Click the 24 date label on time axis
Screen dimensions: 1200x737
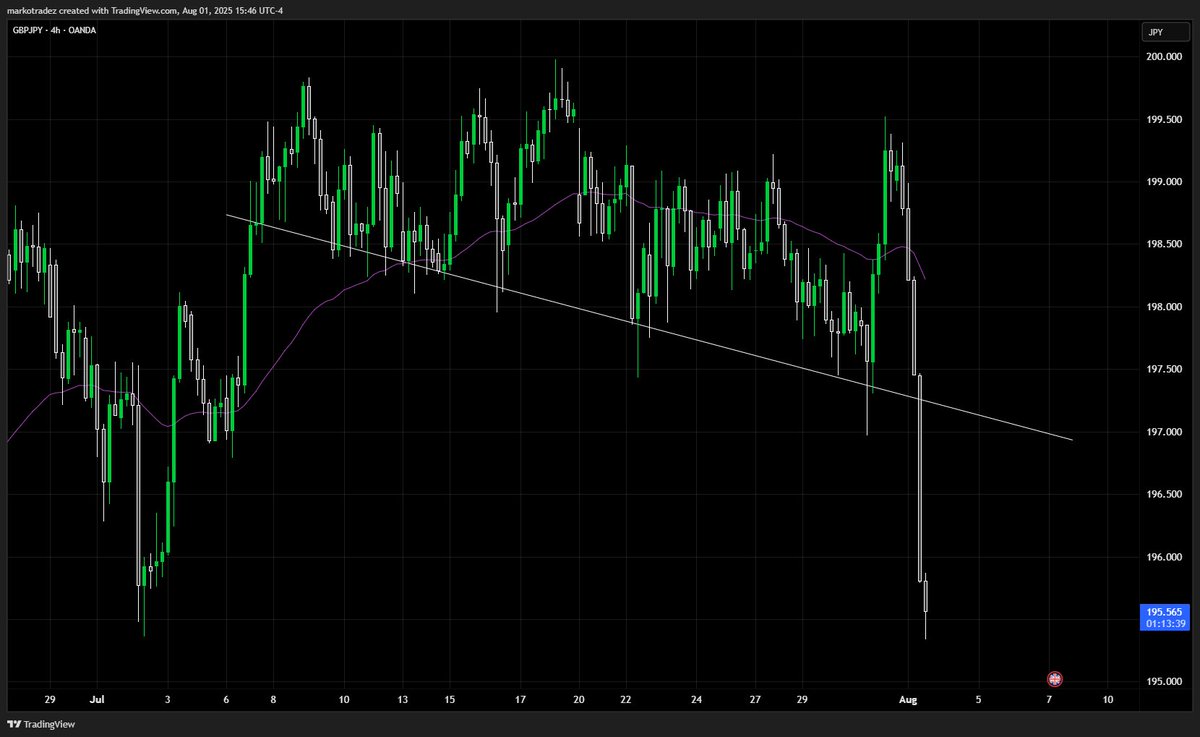(x=698, y=699)
